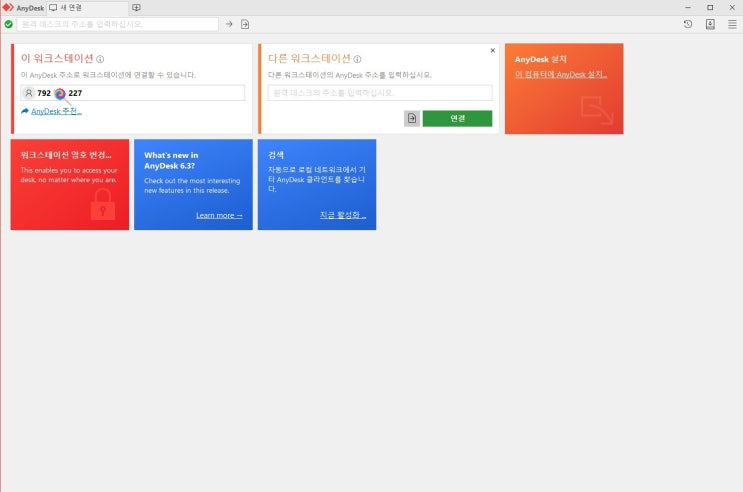Click the green 연결 button
This screenshot has height=492, width=743.
(x=457, y=118)
